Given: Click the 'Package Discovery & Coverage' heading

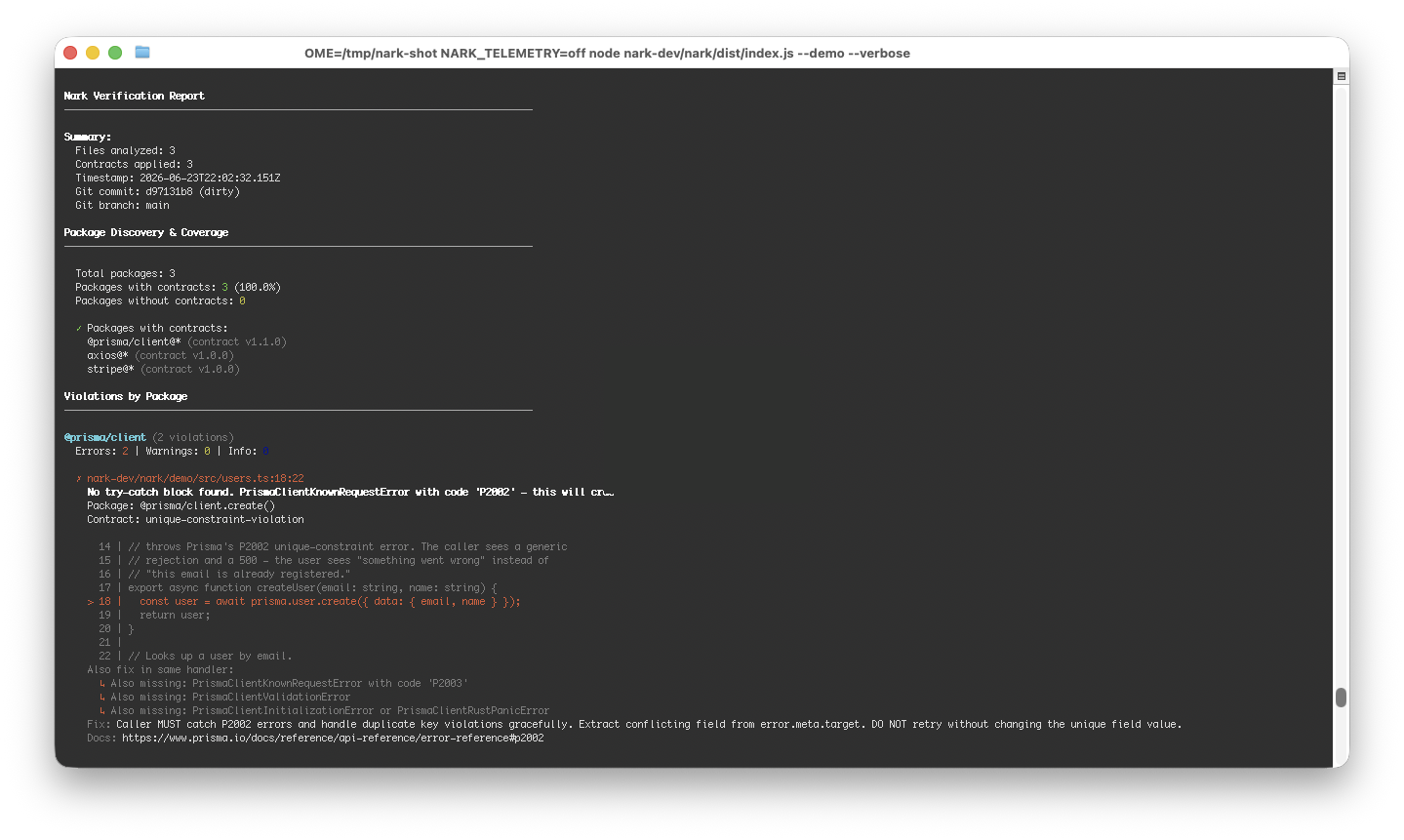Looking at the screenshot, I should (145, 232).
